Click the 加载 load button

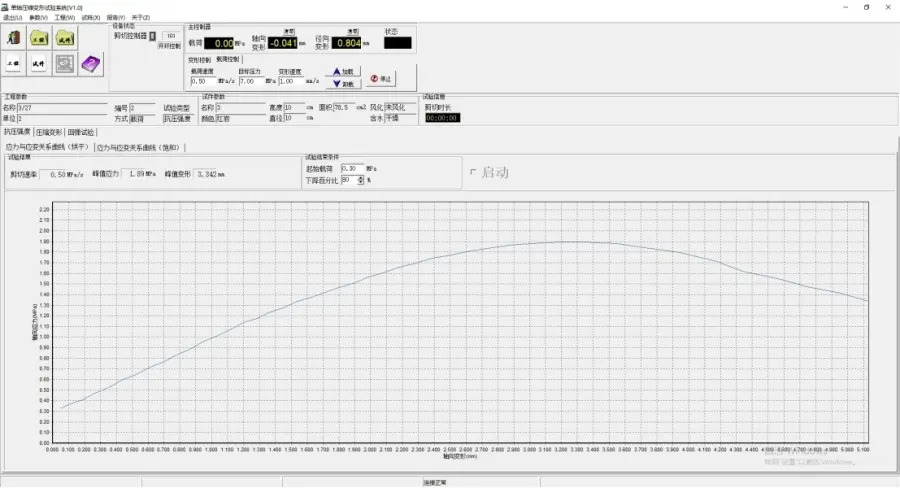pos(343,72)
